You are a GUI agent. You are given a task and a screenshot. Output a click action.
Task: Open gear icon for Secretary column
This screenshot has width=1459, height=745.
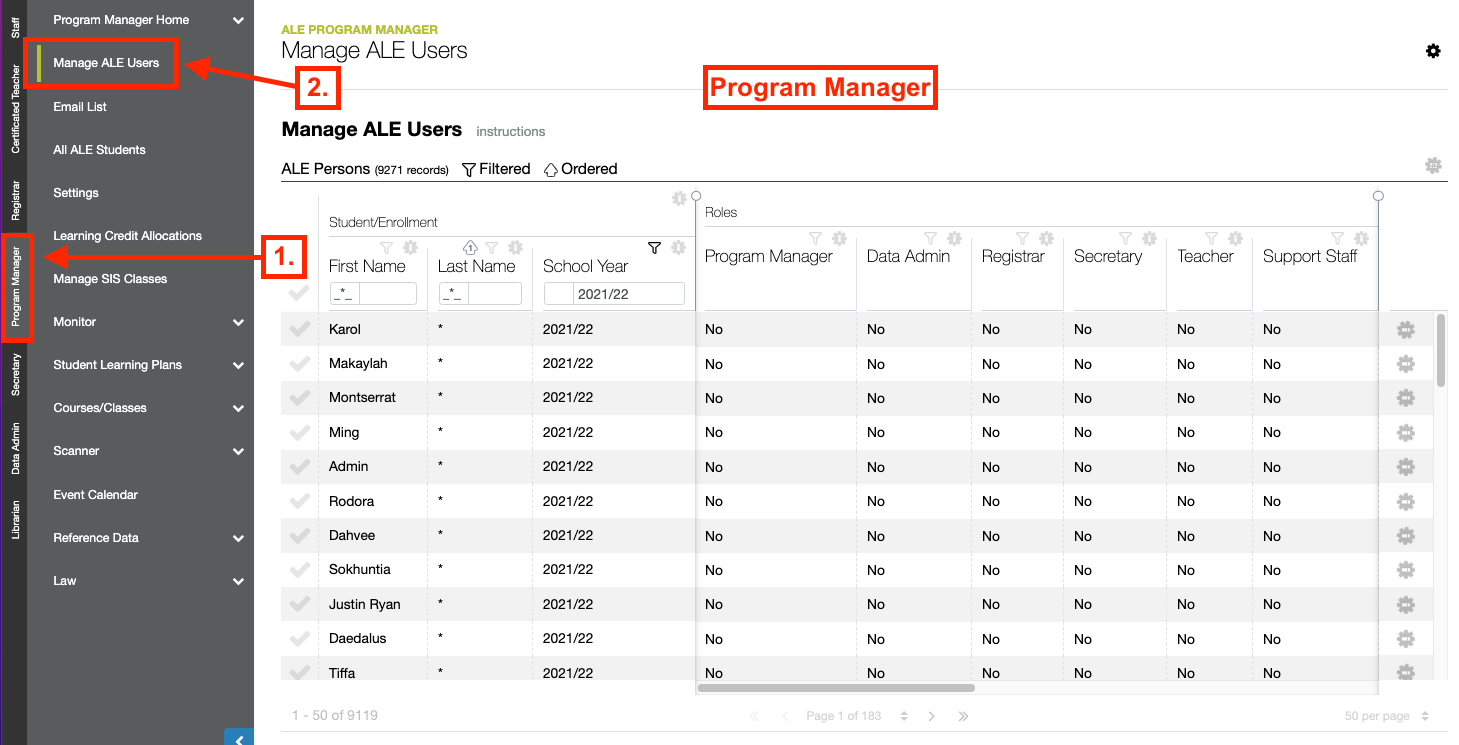(1149, 238)
